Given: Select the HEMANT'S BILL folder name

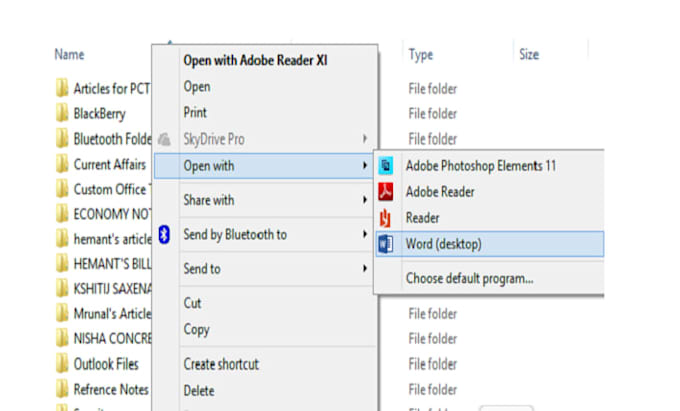Looking at the screenshot, I should pos(112,264).
